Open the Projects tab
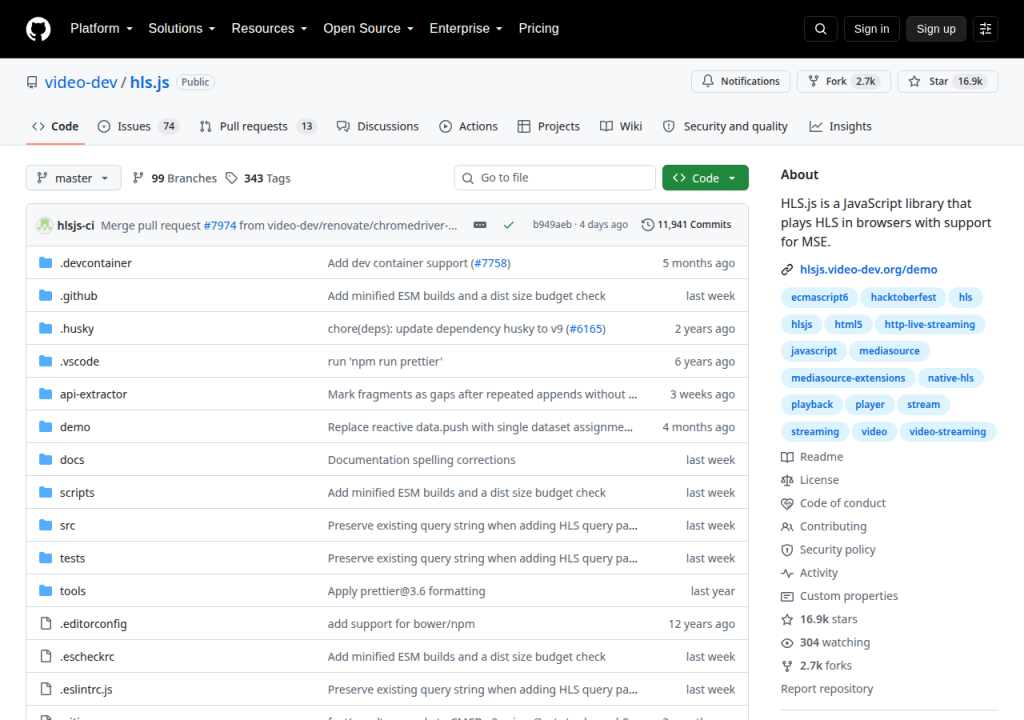1024x720 pixels. click(x=549, y=127)
